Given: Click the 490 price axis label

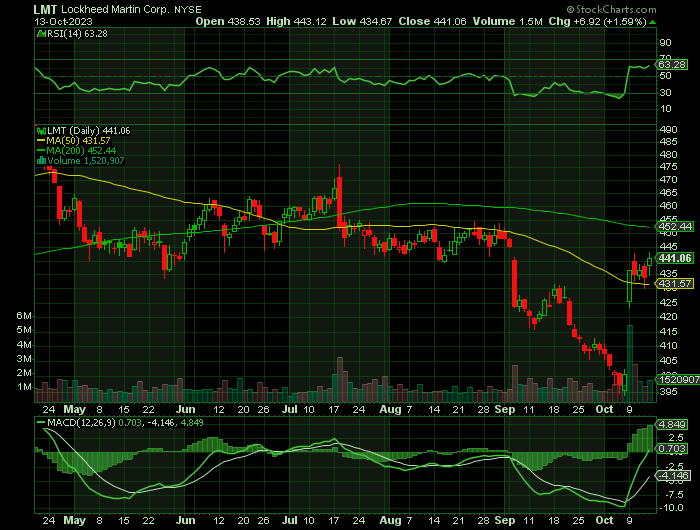Looking at the screenshot, I should pos(668,129).
